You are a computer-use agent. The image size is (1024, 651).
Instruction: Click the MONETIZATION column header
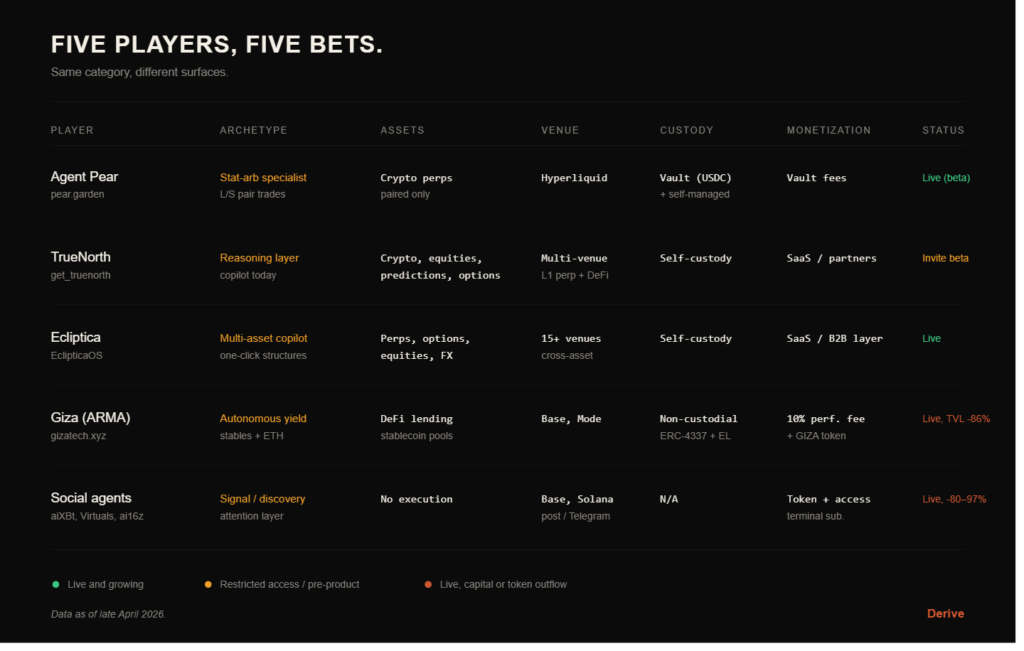pyautogui.click(x=828, y=130)
